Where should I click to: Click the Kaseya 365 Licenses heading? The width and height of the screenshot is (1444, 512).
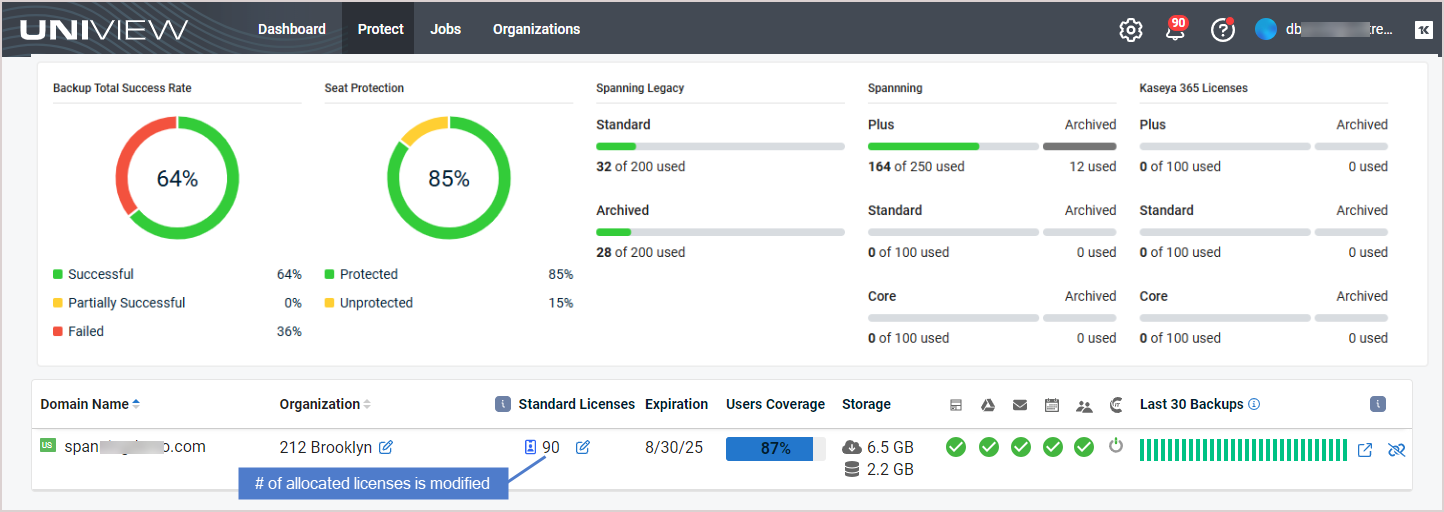coord(1193,88)
